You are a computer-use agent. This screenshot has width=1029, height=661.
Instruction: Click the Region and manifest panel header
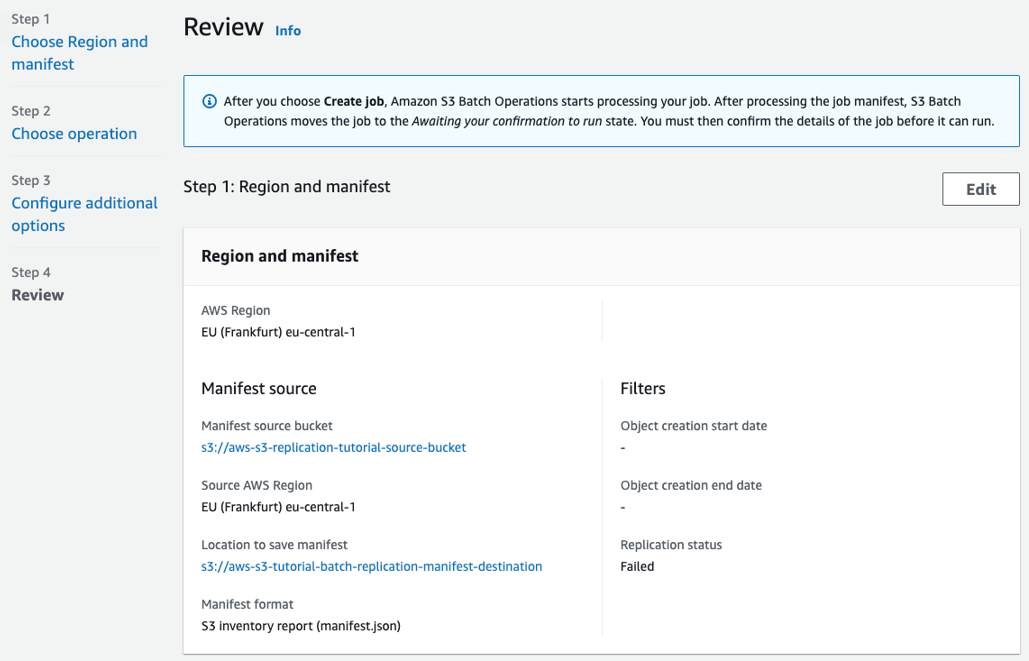[280, 256]
